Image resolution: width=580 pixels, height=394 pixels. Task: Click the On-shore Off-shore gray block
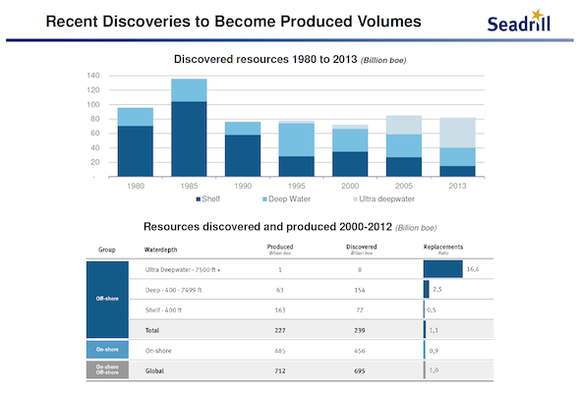(x=107, y=370)
